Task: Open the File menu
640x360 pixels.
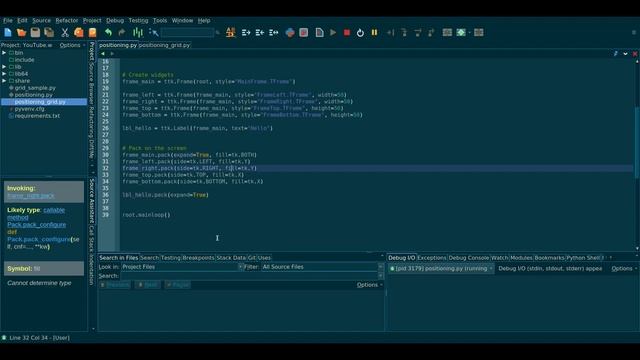Action: 8,20
